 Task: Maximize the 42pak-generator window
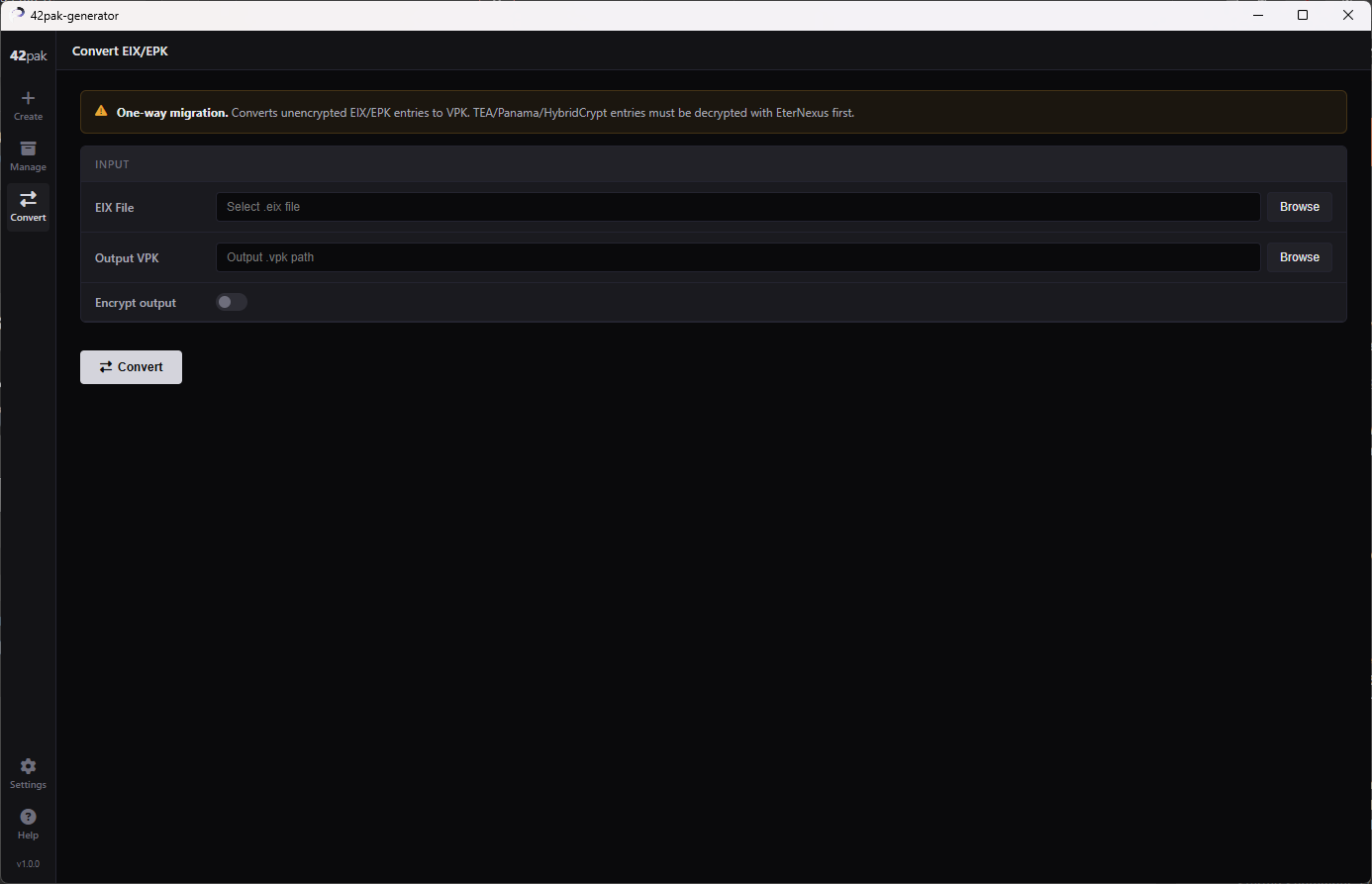1303,15
